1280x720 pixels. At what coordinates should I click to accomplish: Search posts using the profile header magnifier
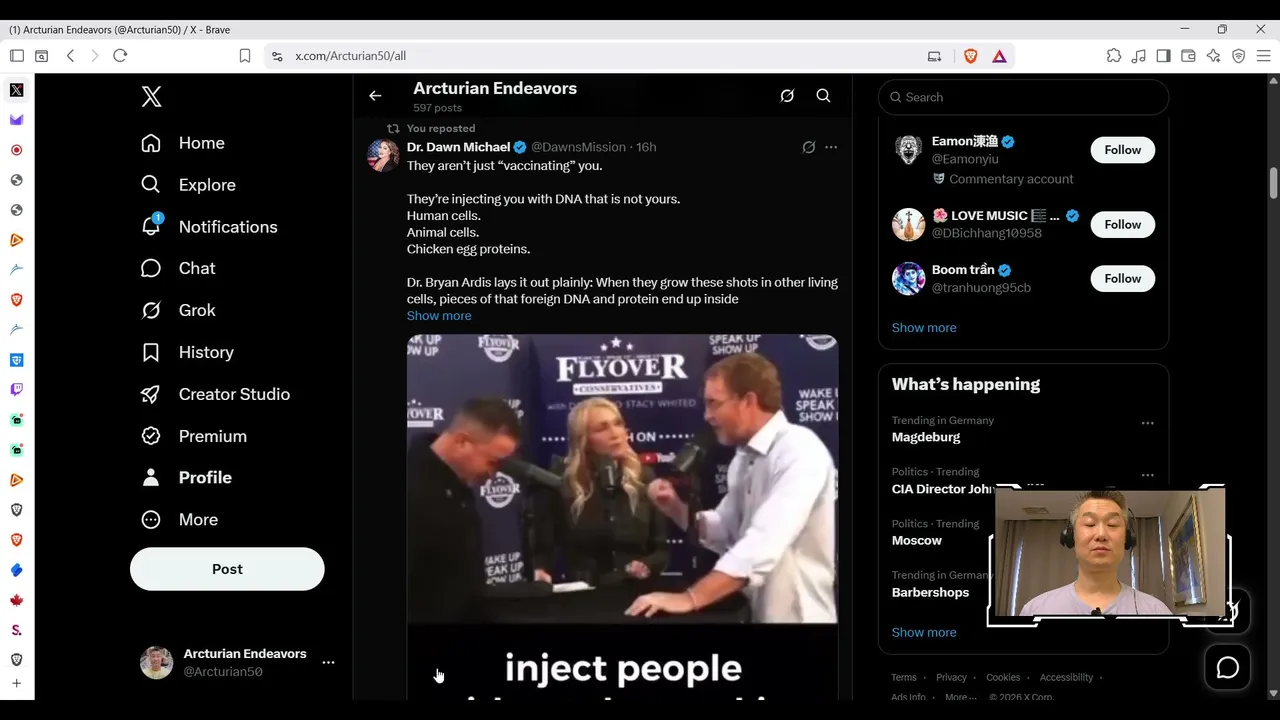[x=823, y=96]
